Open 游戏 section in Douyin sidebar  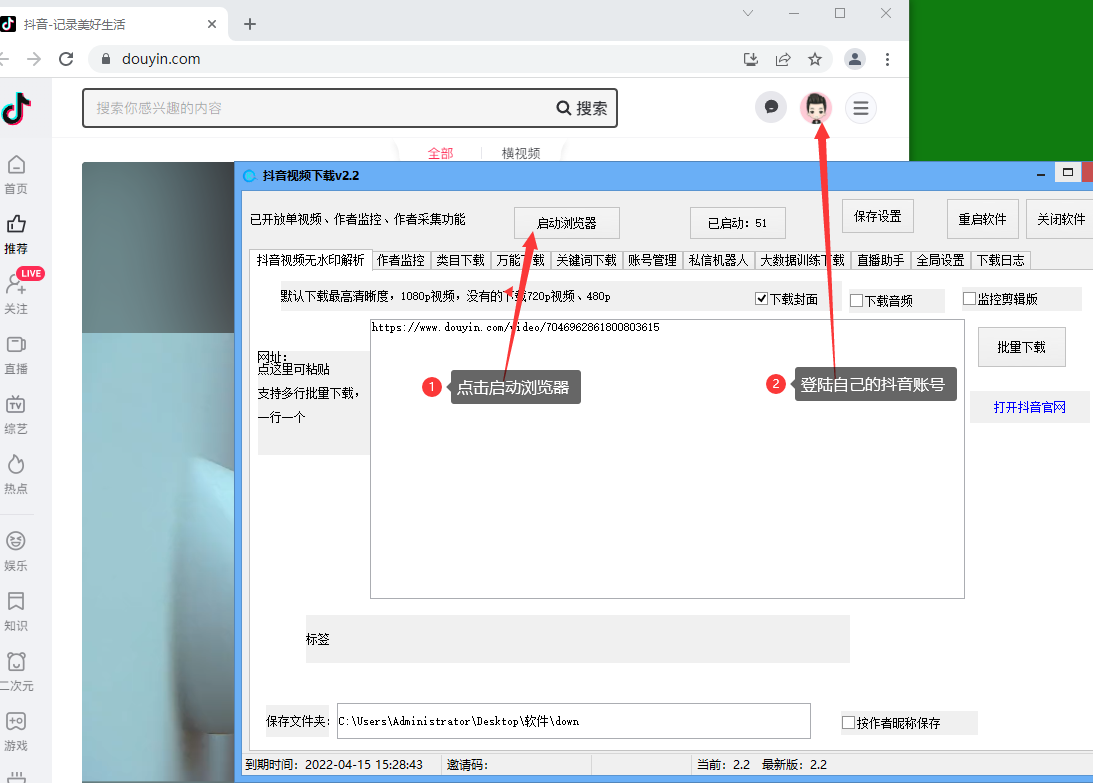[x=16, y=731]
